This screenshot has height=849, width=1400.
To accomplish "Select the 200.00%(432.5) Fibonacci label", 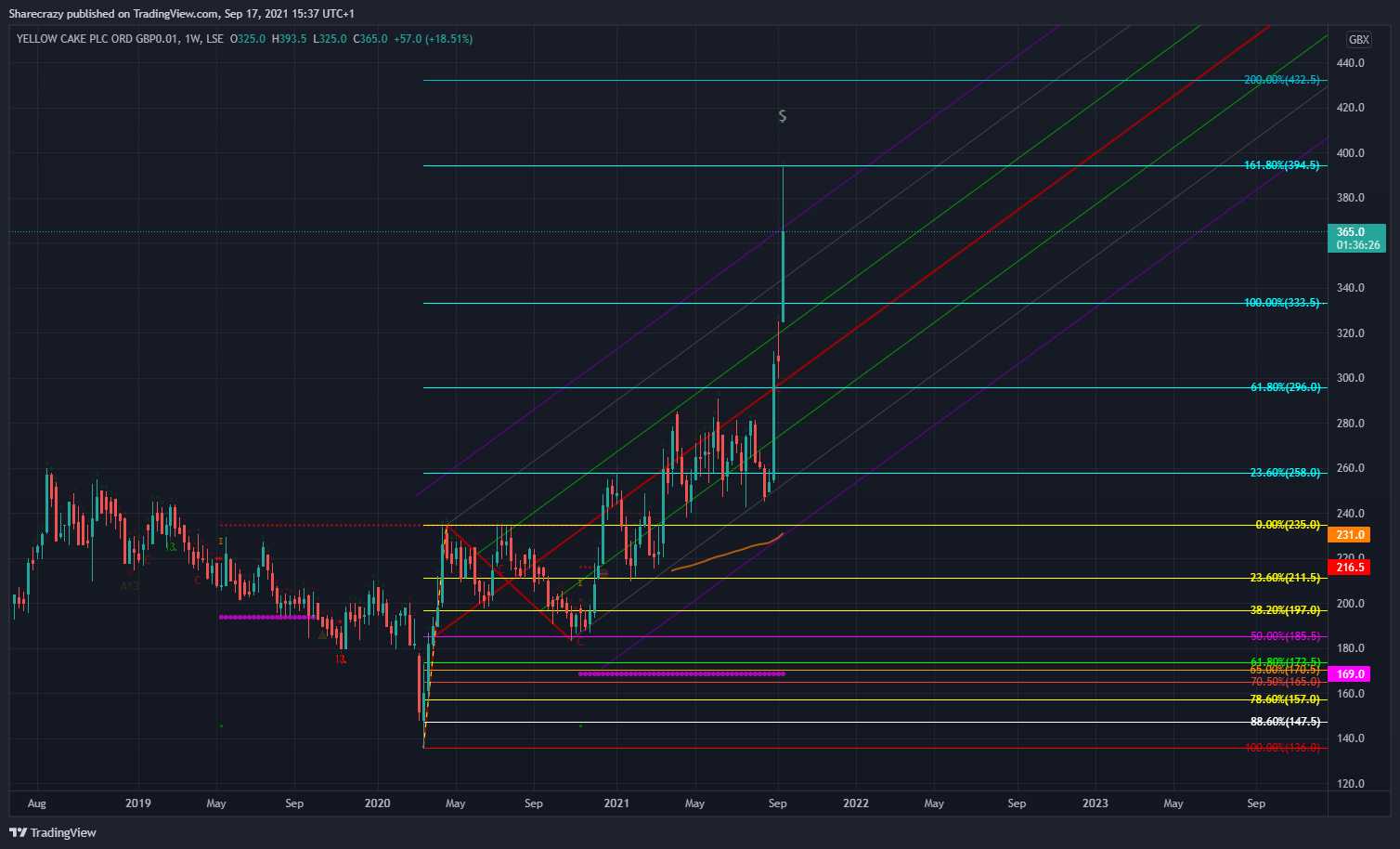I will coord(1282,80).
